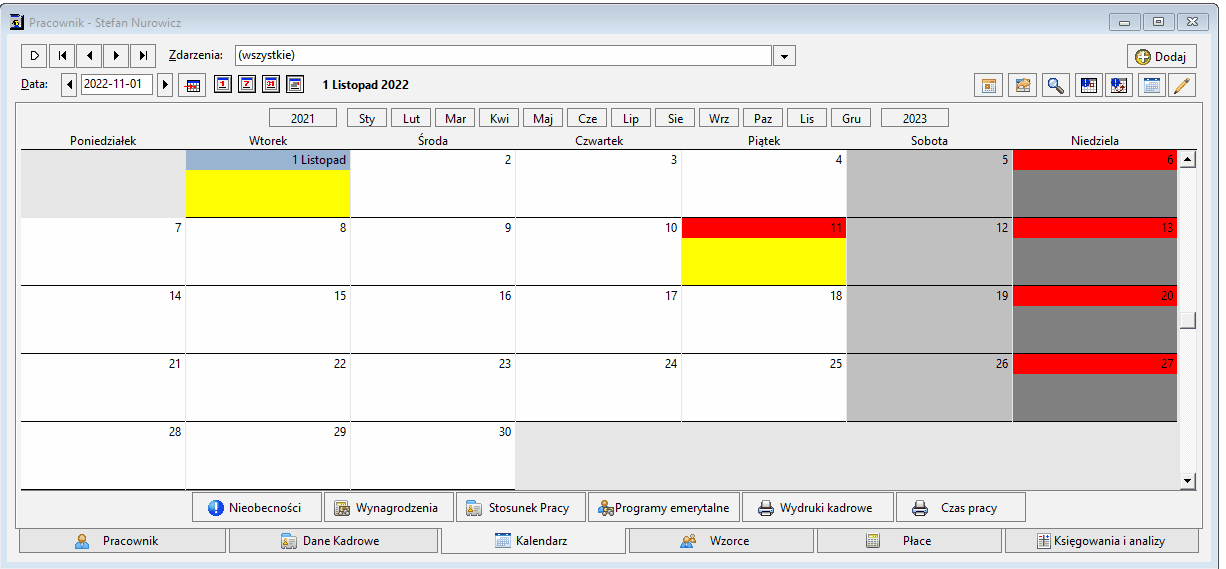Click the week view icon marked 7

[247, 84]
